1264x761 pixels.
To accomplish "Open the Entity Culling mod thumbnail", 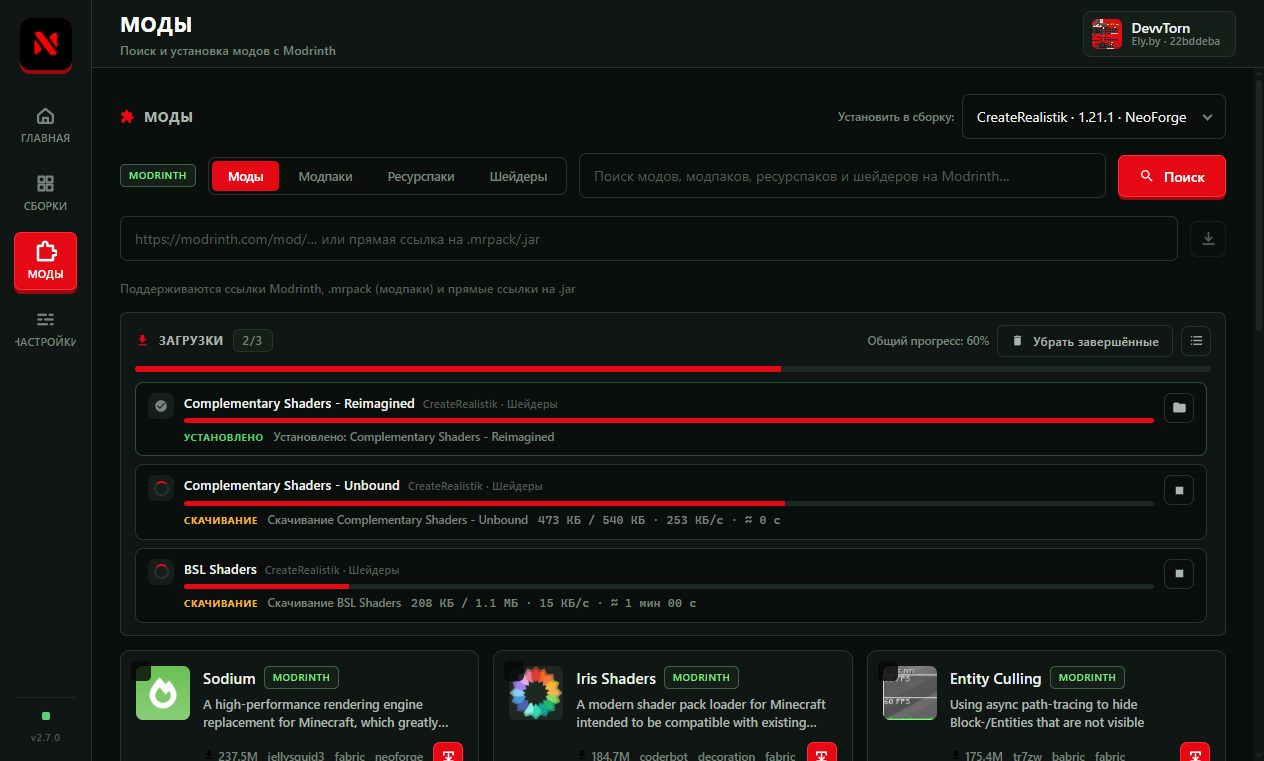I will (x=910, y=693).
